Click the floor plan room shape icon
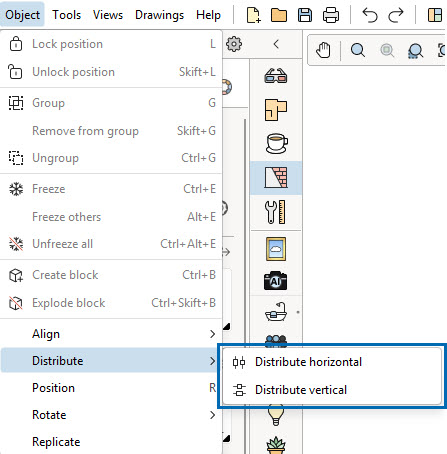447x454 pixels. point(276,110)
